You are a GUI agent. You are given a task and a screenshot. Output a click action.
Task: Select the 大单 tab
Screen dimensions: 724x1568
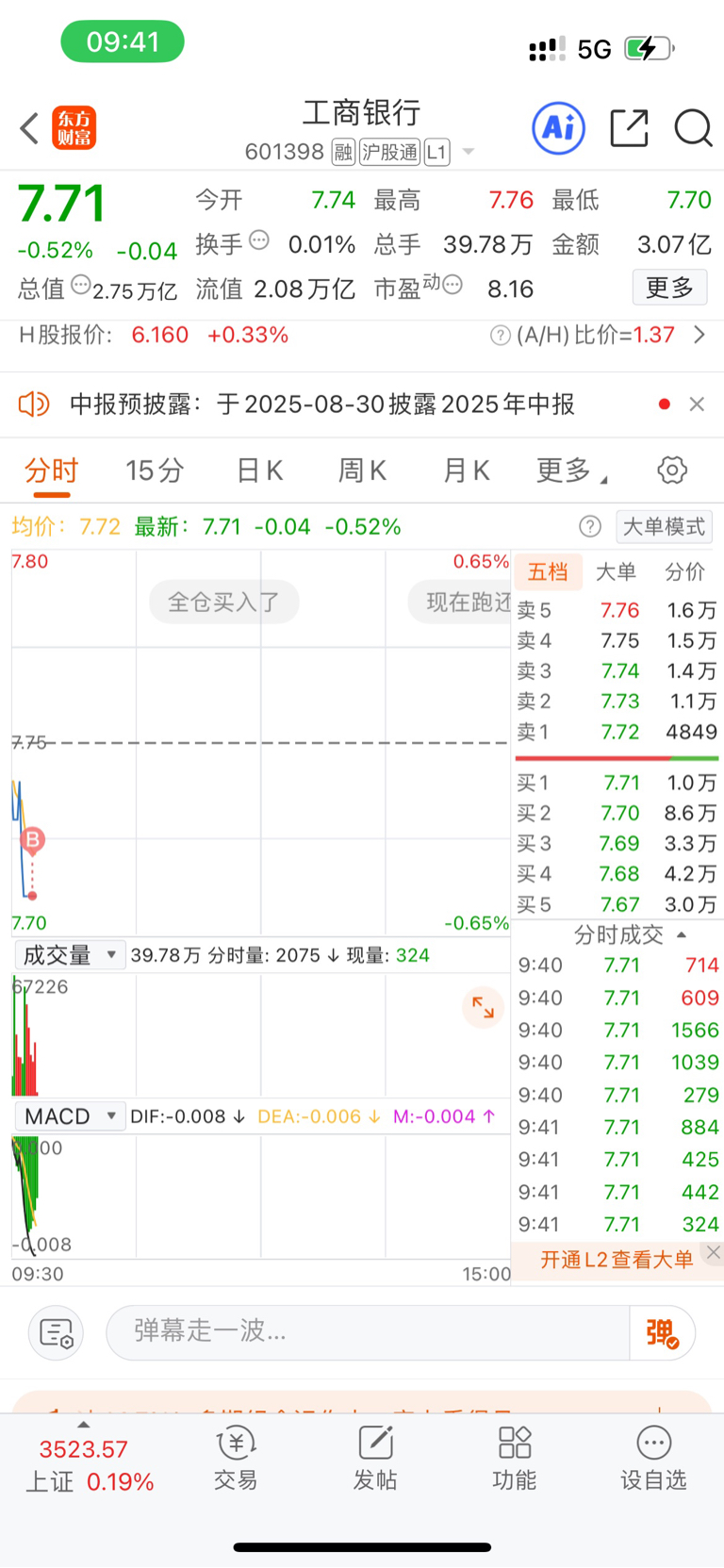pyautogui.click(x=617, y=571)
